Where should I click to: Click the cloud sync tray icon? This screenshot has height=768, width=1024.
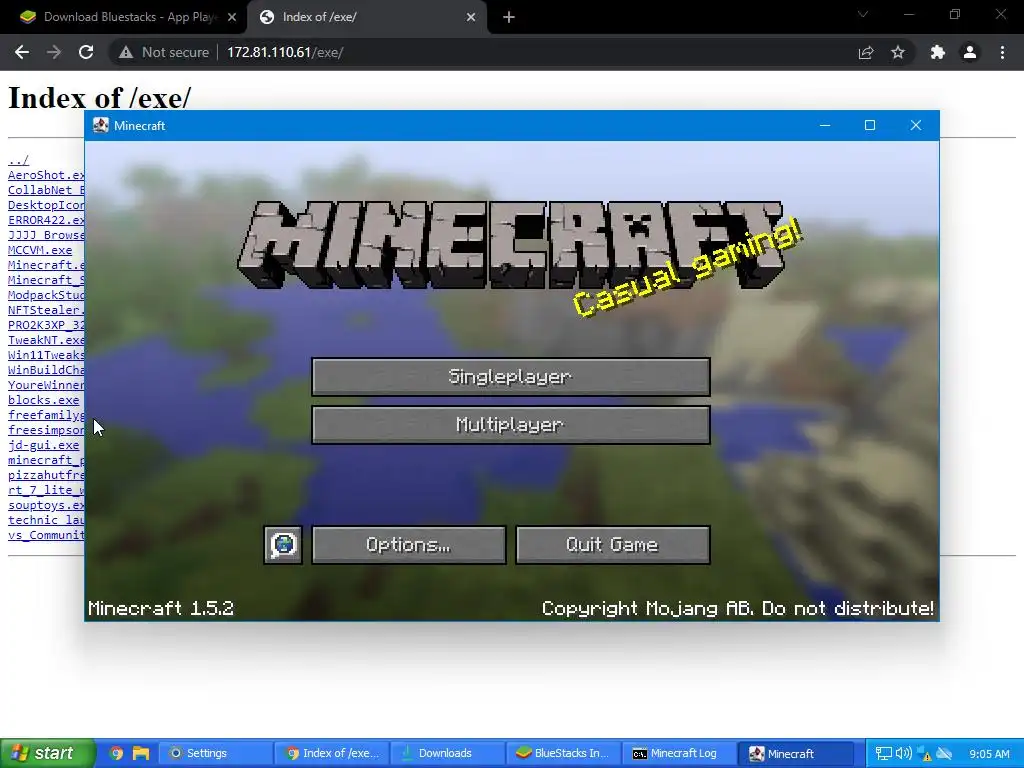pos(944,754)
